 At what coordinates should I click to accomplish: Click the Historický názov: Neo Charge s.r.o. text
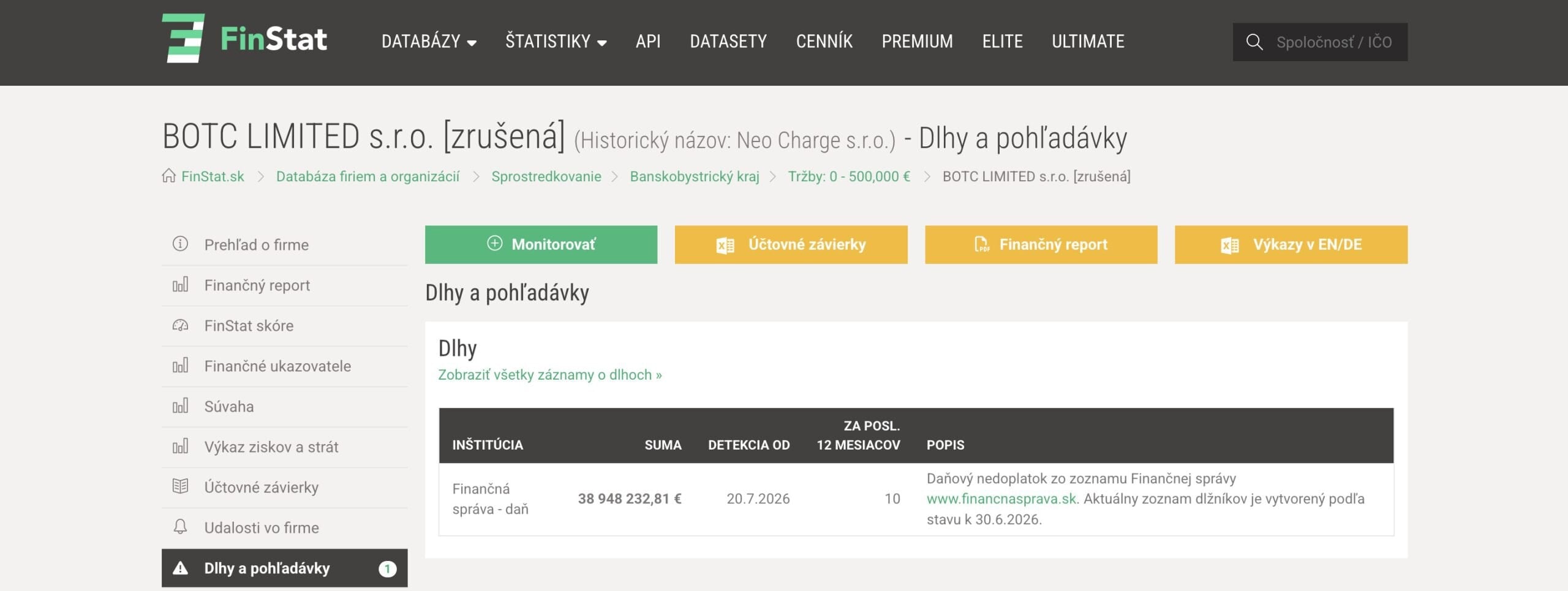734,140
